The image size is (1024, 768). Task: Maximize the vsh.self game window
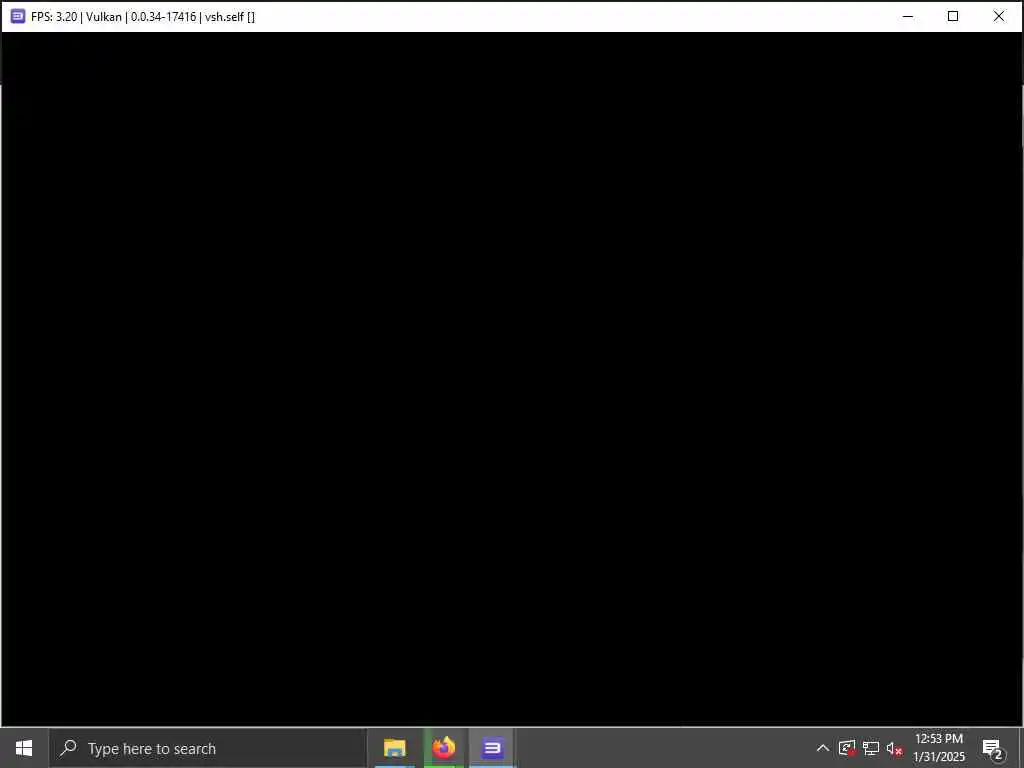coord(953,16)
